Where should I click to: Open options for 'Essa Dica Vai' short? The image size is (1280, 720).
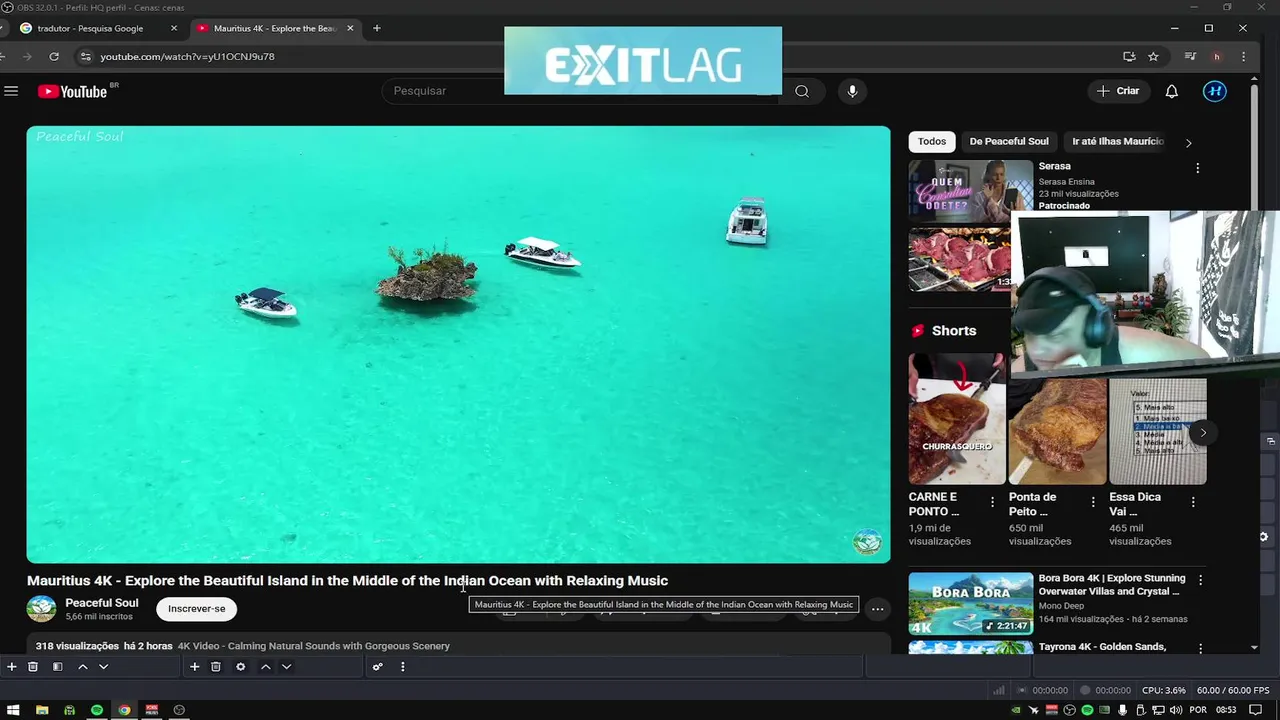pyautogui.click(x=1193, y=502)
